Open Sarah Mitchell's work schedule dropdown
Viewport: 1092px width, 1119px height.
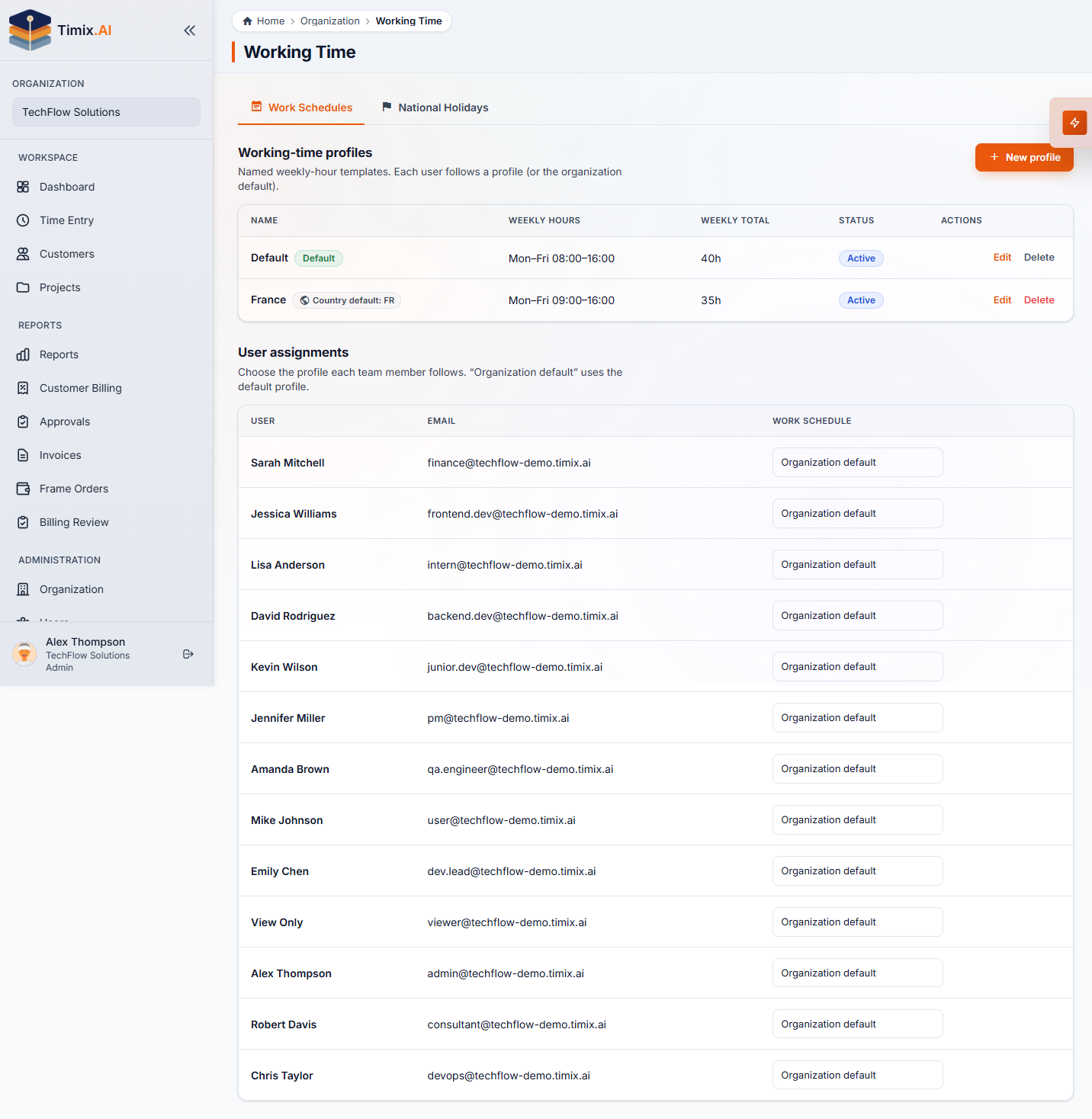858,463
